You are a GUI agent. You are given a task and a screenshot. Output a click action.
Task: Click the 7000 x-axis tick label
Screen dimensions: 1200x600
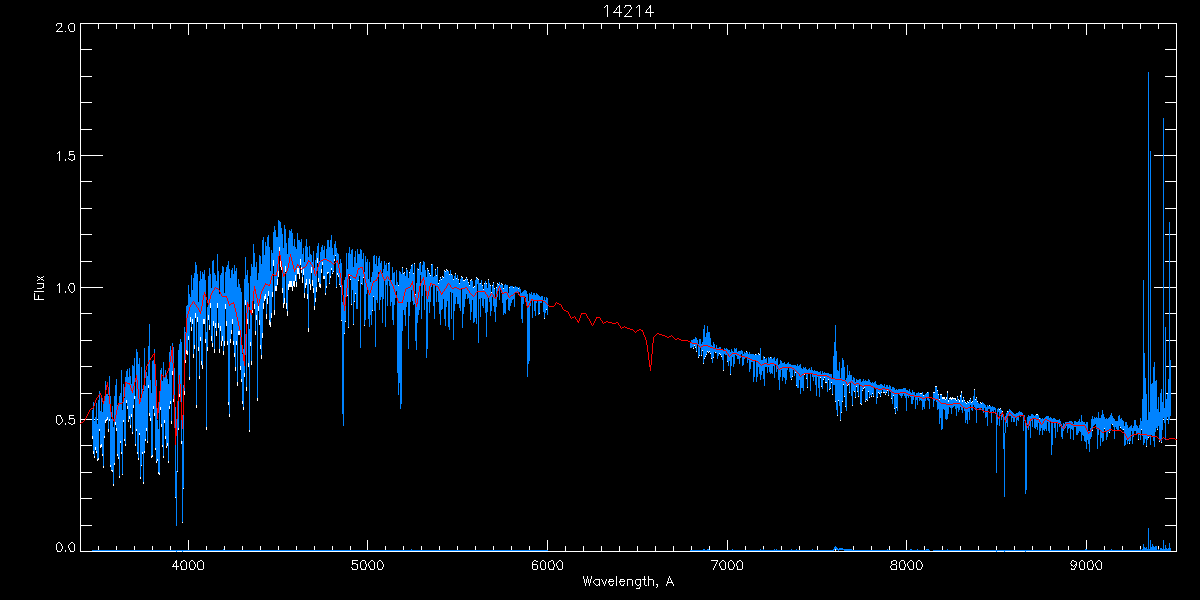click(727, 564)
